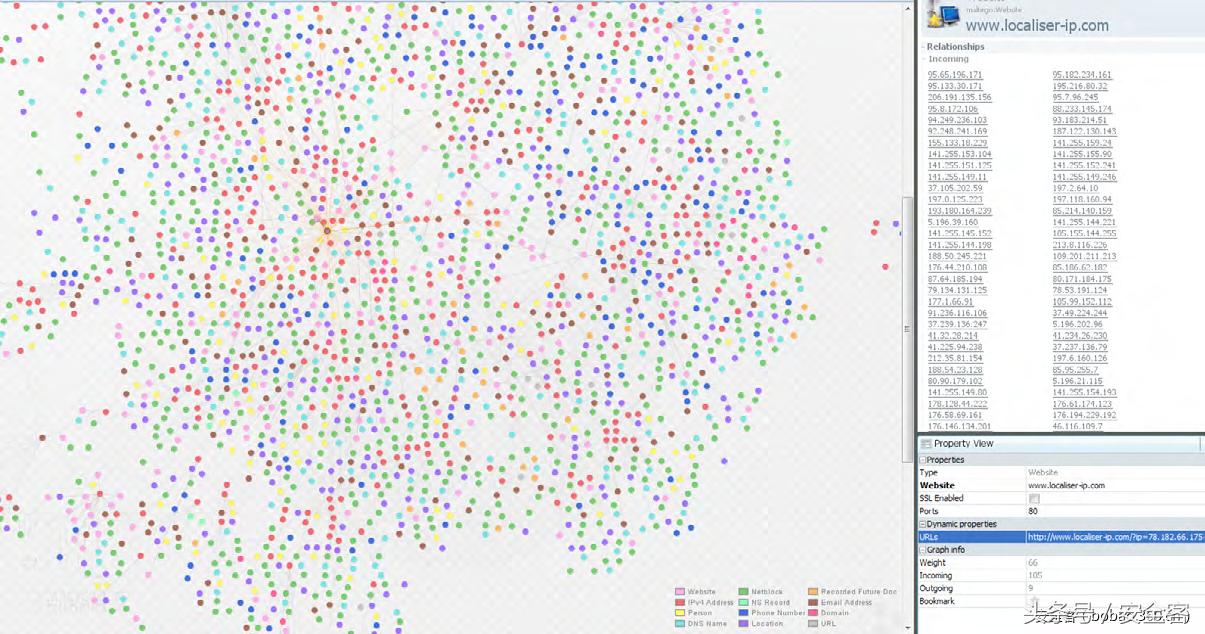Toggle the SSL Enabled checkbox
Screen dimensions: 1205x634
click(1034, 498)
